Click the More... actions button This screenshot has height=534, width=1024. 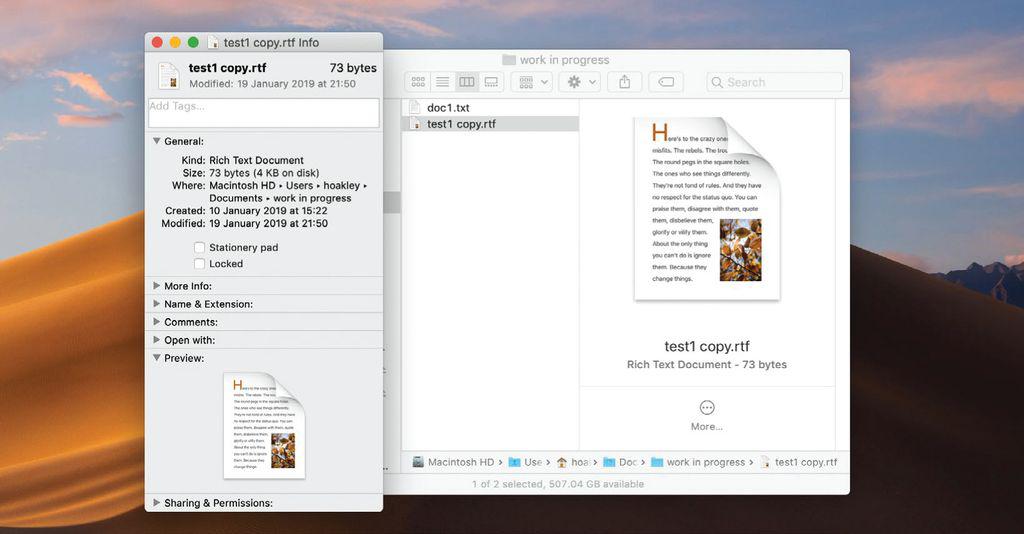707,415
